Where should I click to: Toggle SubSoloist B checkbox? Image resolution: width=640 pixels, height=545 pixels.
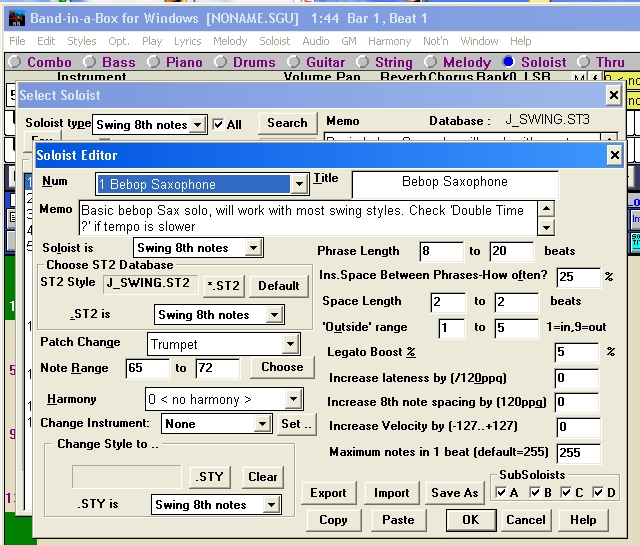point(535,492)
